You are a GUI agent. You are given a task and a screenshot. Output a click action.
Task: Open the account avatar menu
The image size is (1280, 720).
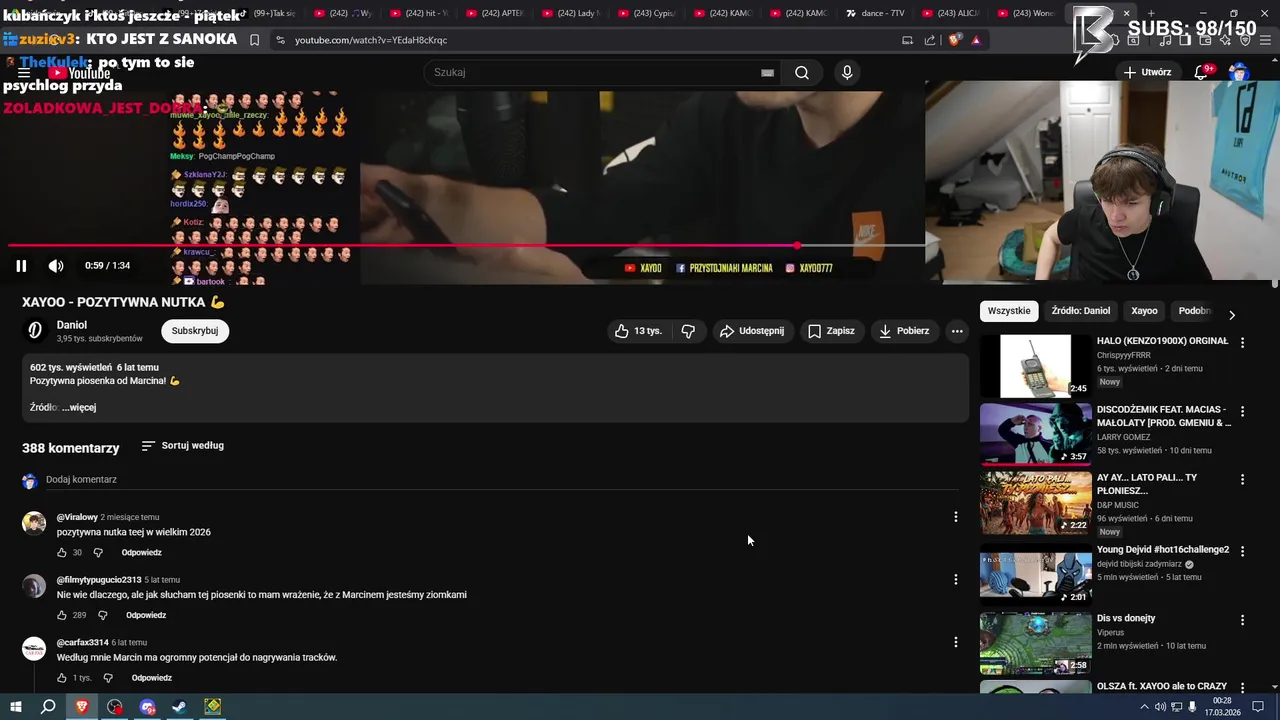tap(1239, 72)
